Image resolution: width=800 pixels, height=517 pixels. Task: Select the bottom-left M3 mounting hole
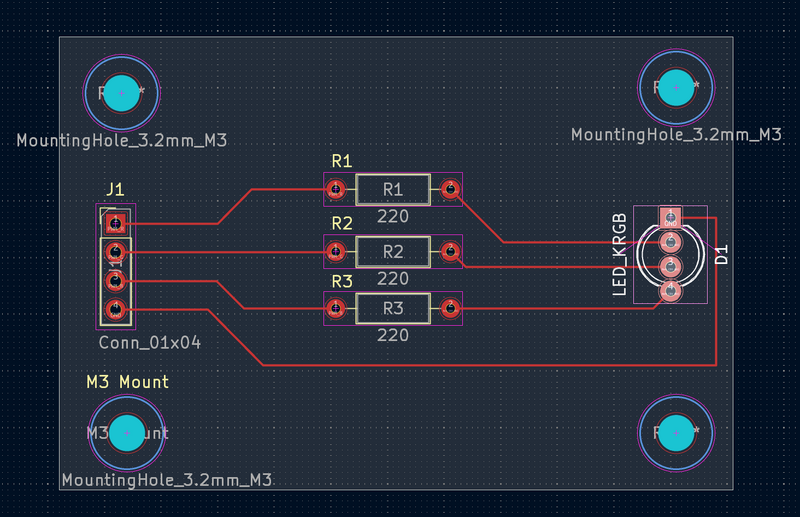pos(127,433)
